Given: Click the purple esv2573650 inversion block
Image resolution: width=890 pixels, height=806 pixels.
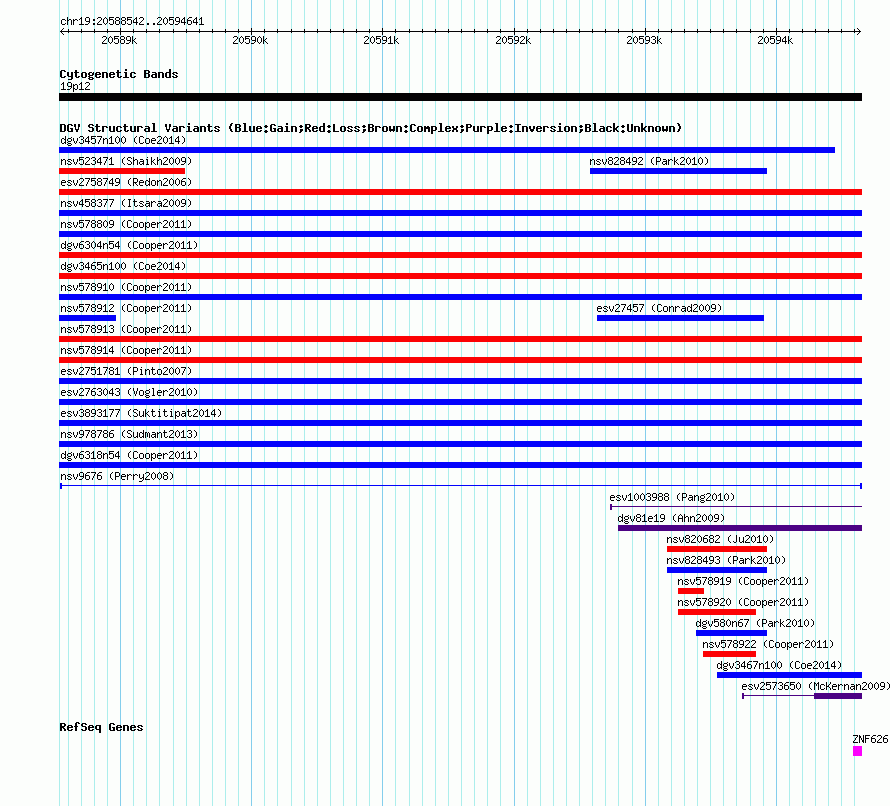Looking at the screenshot, I should (x=838, y=696).
